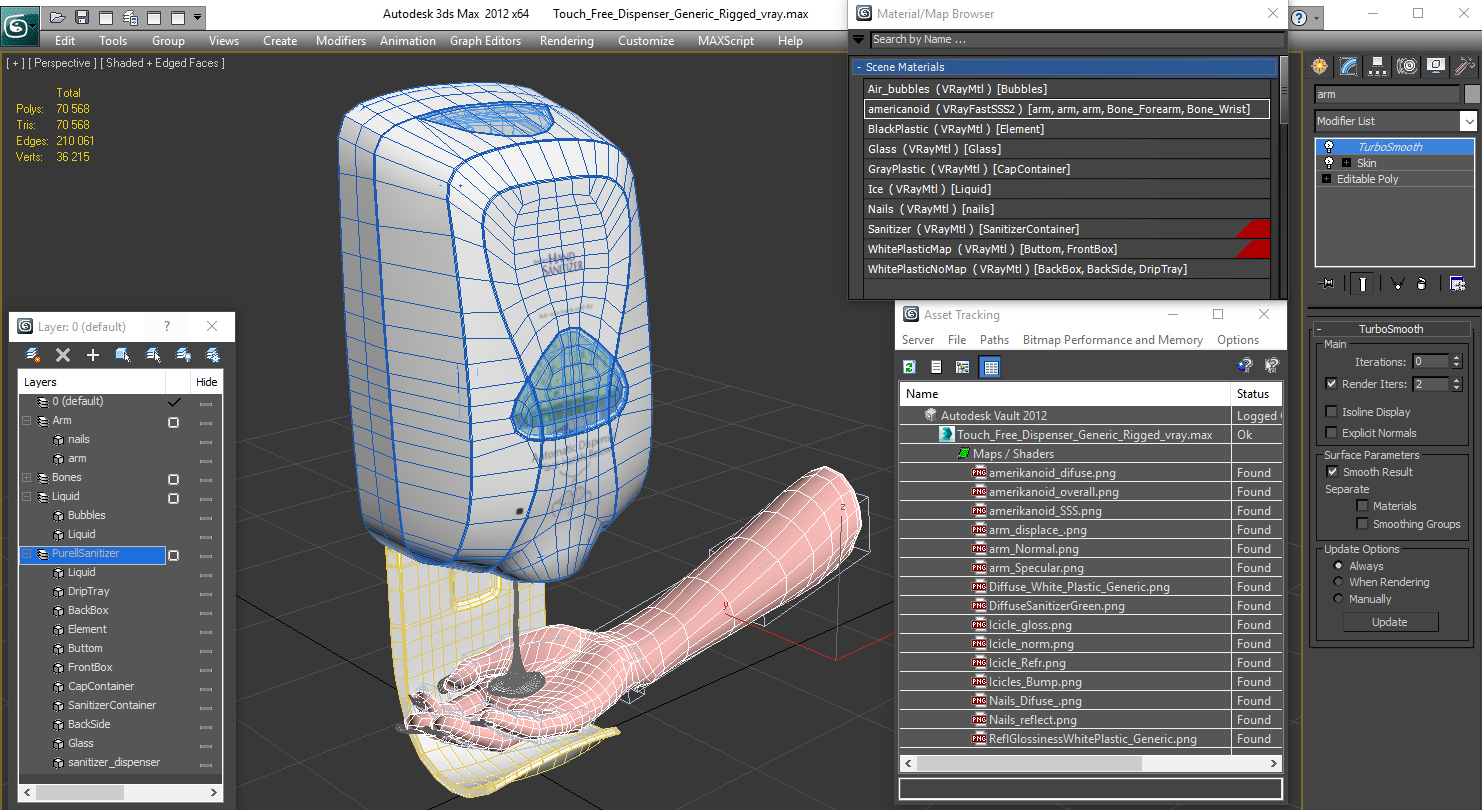The height and width of the screenshot is (810, 1482).
Task: Toggle the Render Iters checkbox
Action: click(x=1331, y=384)
